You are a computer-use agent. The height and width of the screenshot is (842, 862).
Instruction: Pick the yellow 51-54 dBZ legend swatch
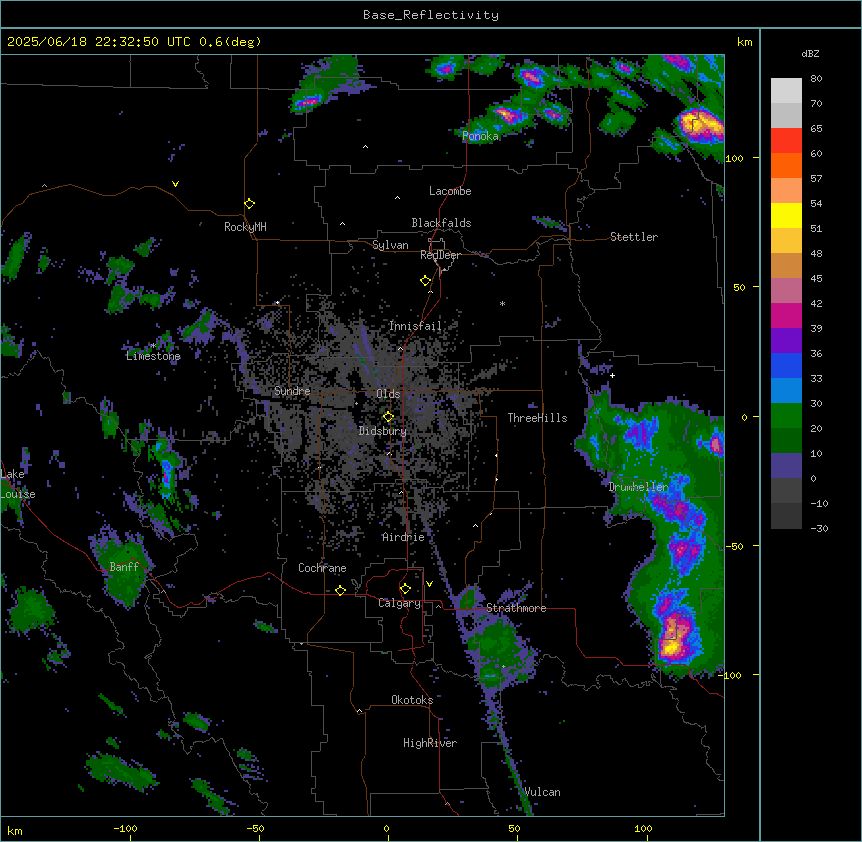(786, 215)
